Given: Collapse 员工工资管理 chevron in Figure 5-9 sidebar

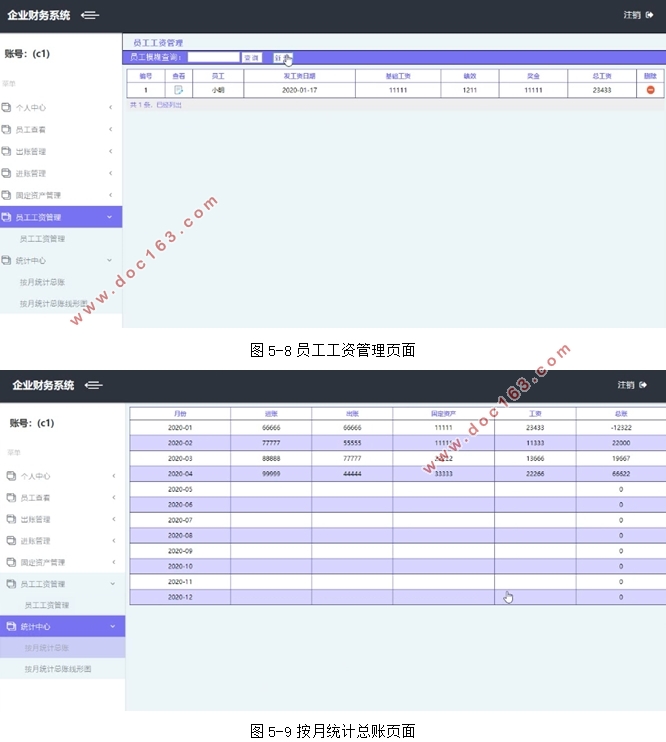Looking at the screenshot, I should coord(113,583).
